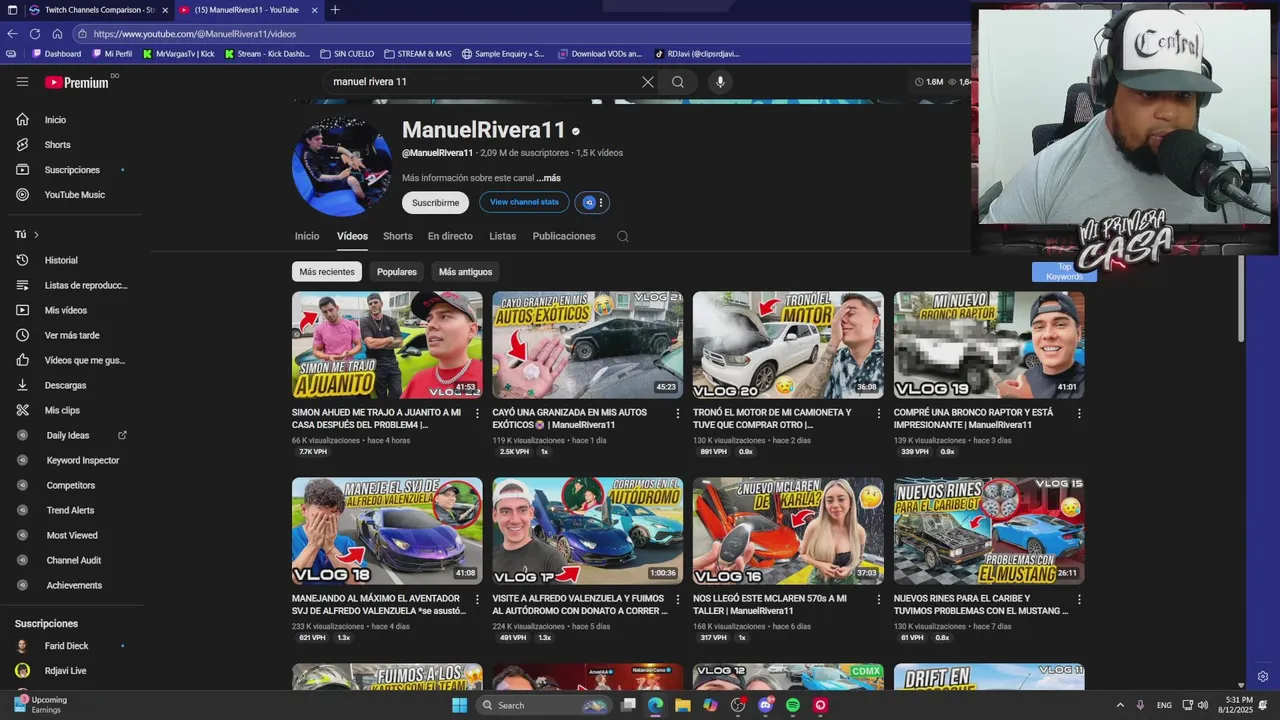Viewport: 1280px width, 720px height.
Task: Open options menu for GRANIZADA video
Action: [678, 413]
